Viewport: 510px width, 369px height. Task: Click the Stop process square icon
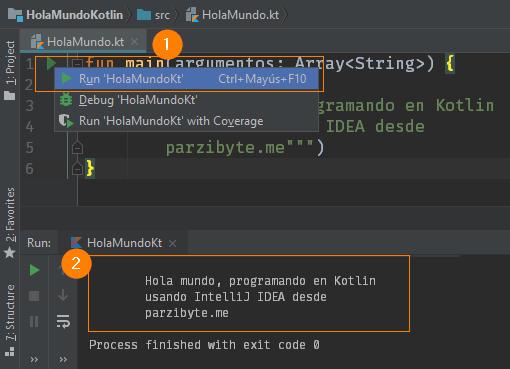coord(34,296)
